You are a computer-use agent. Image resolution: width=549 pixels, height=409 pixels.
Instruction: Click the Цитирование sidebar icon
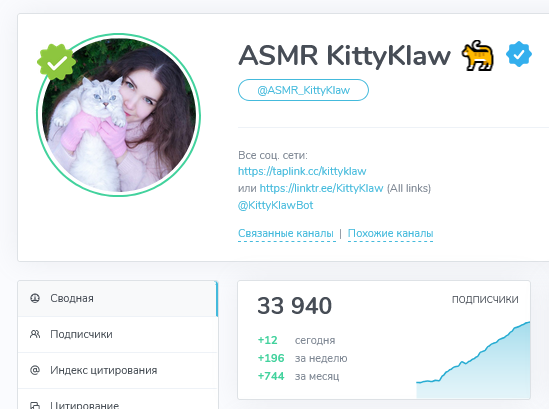tap(35, 405)
